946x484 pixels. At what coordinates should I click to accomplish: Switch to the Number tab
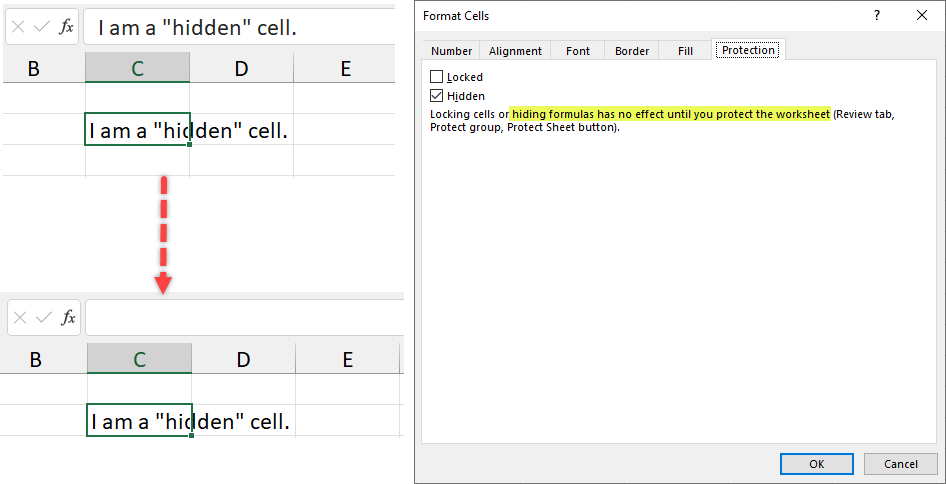tap(451, 51)
